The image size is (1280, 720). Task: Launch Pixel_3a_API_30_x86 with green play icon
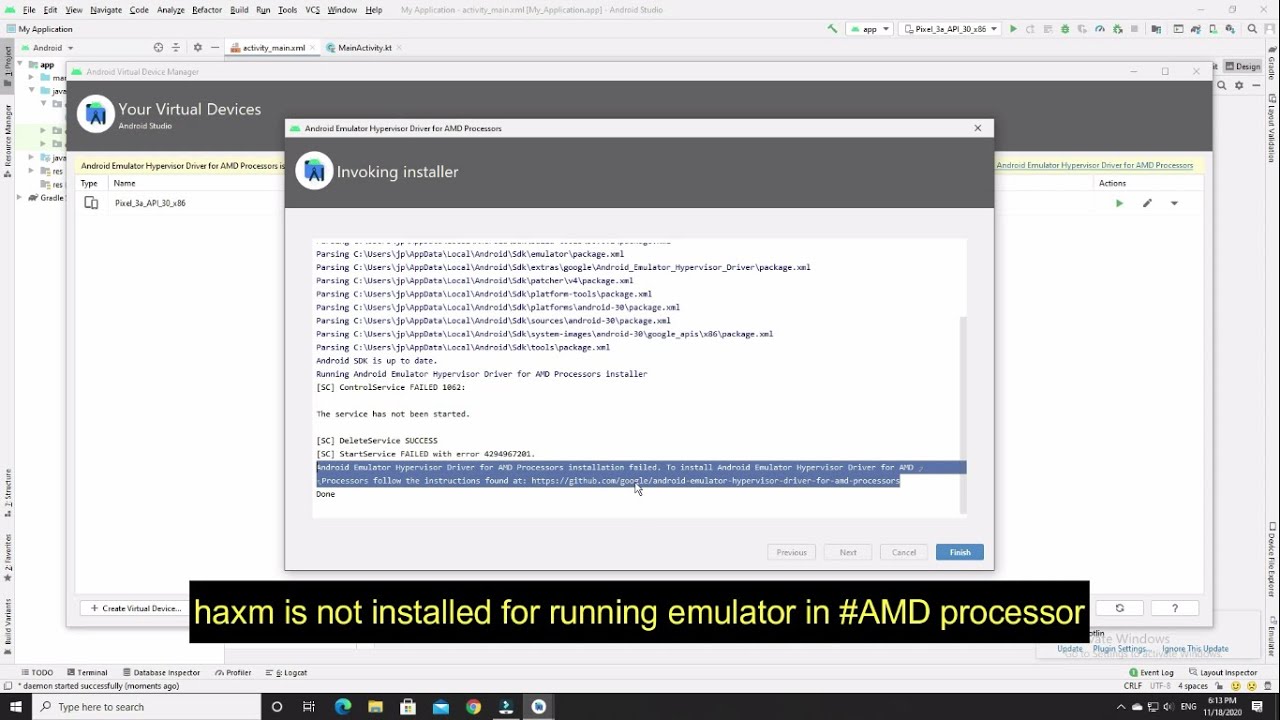tap(1119, 203)
